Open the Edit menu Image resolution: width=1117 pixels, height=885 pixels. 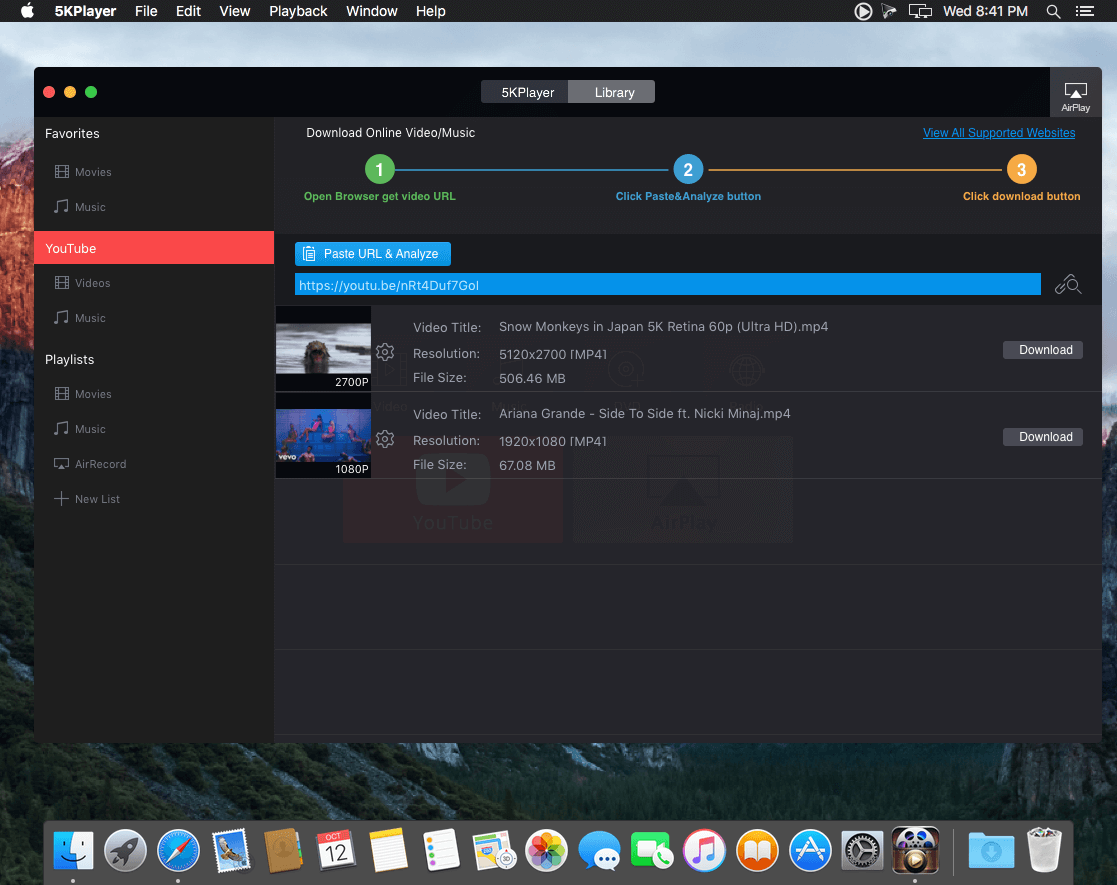188,11
